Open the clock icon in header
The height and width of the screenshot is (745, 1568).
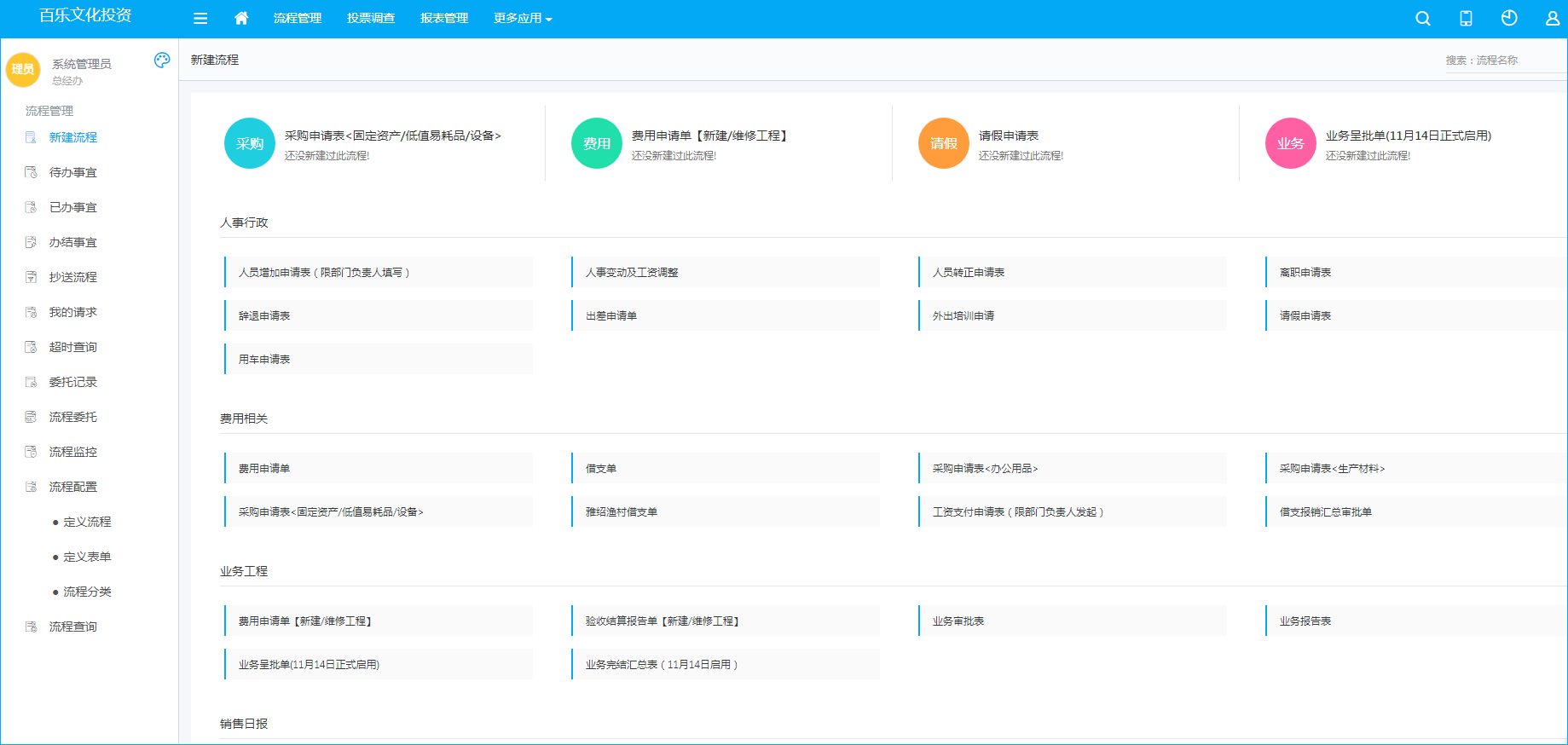[1509, 18]
